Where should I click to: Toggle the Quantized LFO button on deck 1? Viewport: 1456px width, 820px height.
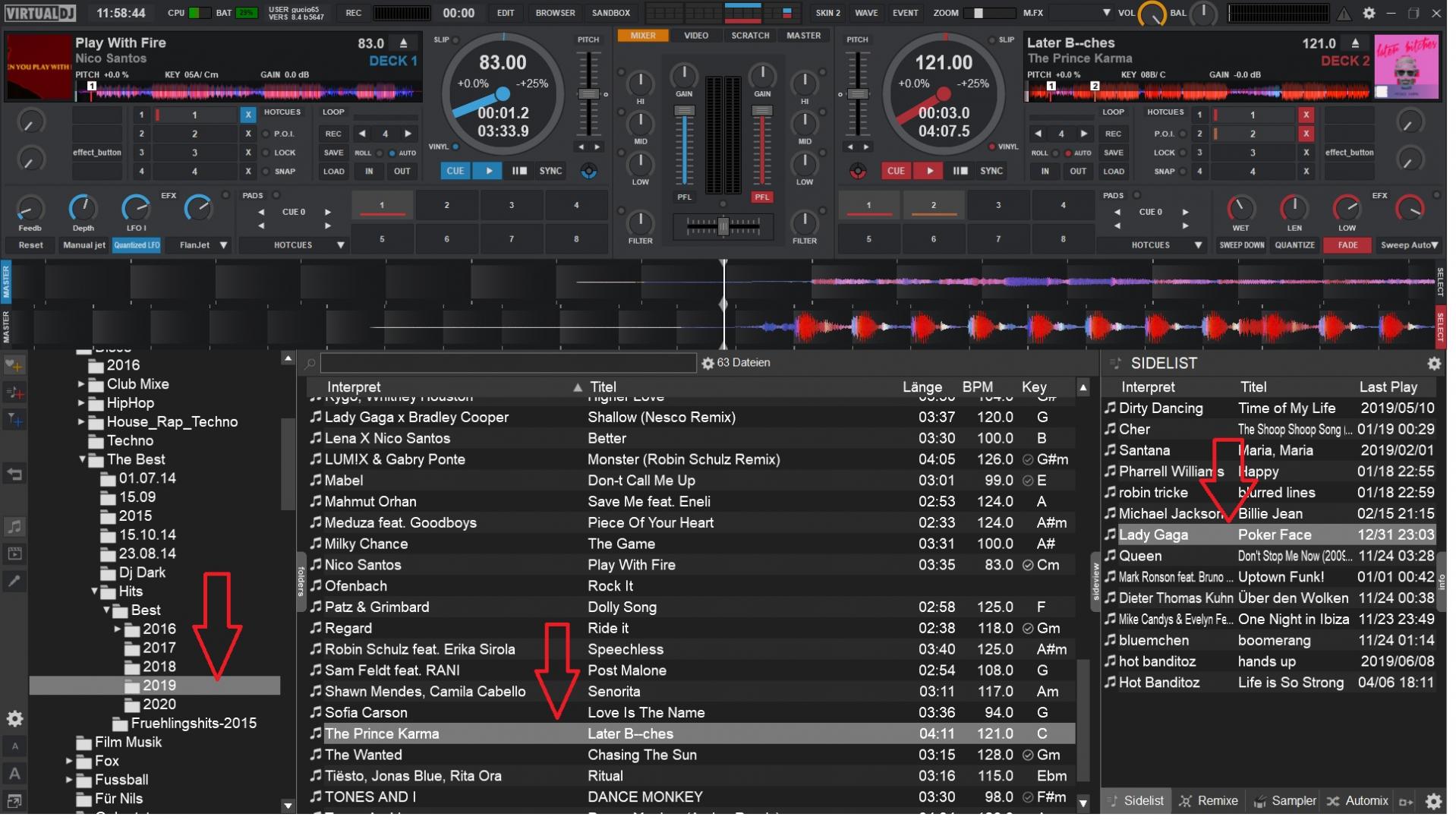[137, 247]
